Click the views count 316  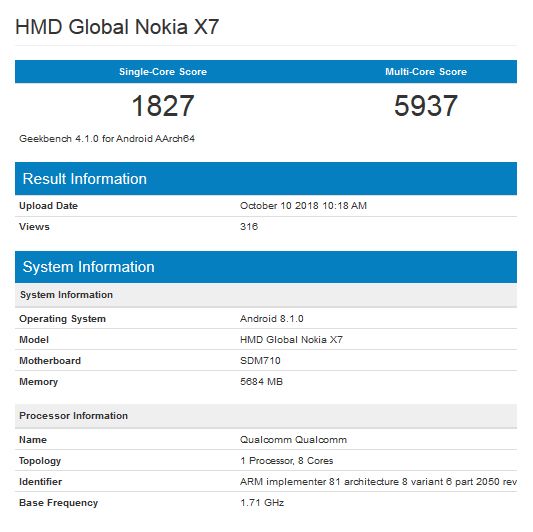click(x=249, y=227)
